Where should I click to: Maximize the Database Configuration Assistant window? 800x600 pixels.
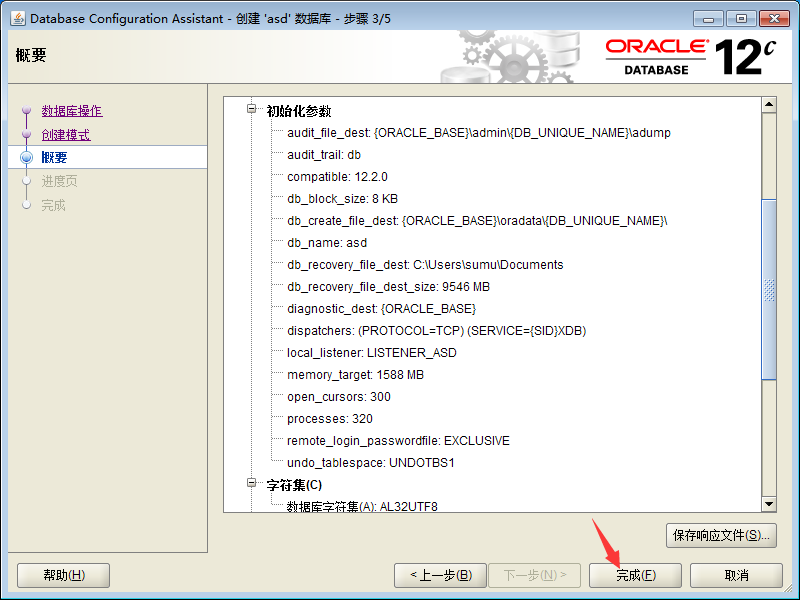[741, 18]
